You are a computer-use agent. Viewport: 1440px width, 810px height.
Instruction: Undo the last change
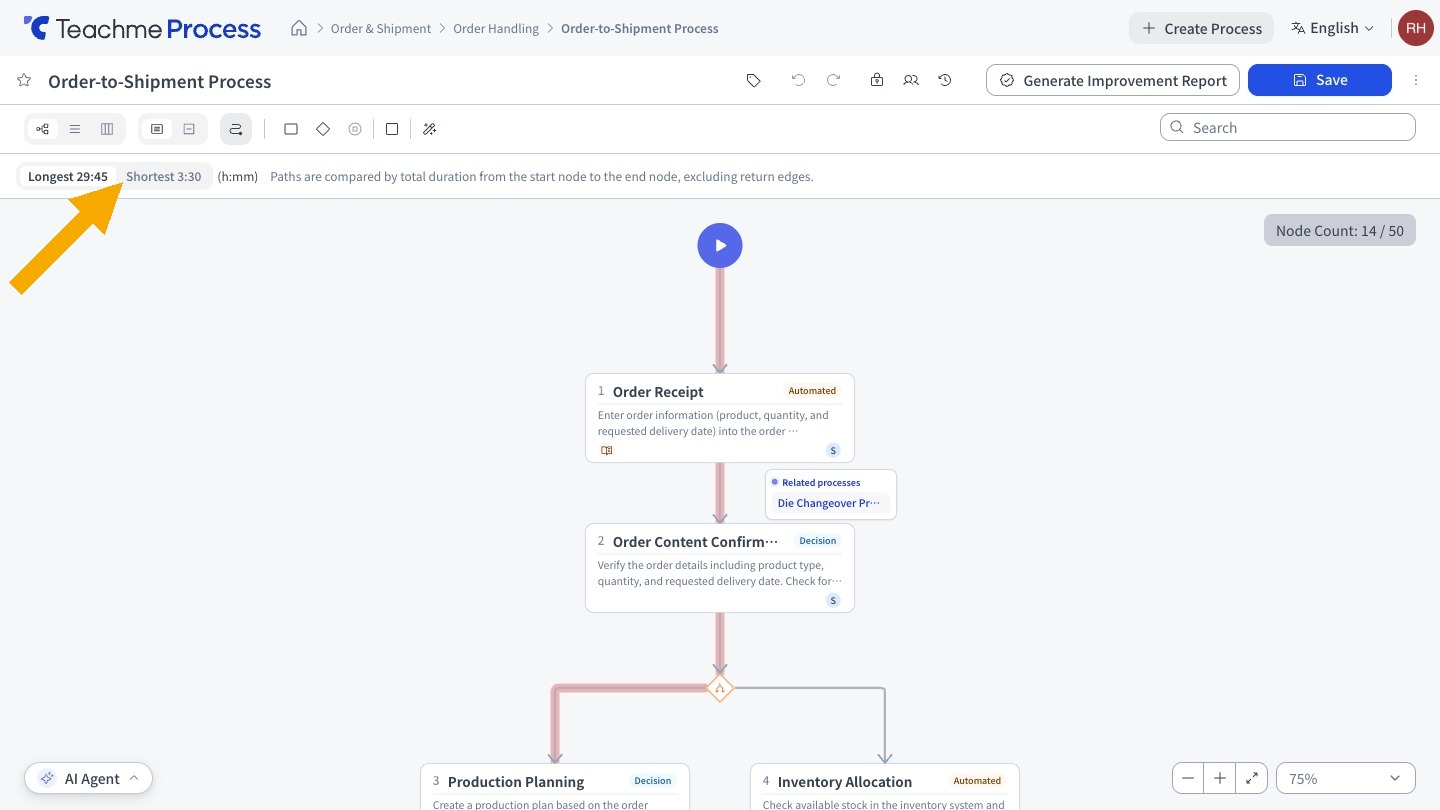tap(798, 80)
